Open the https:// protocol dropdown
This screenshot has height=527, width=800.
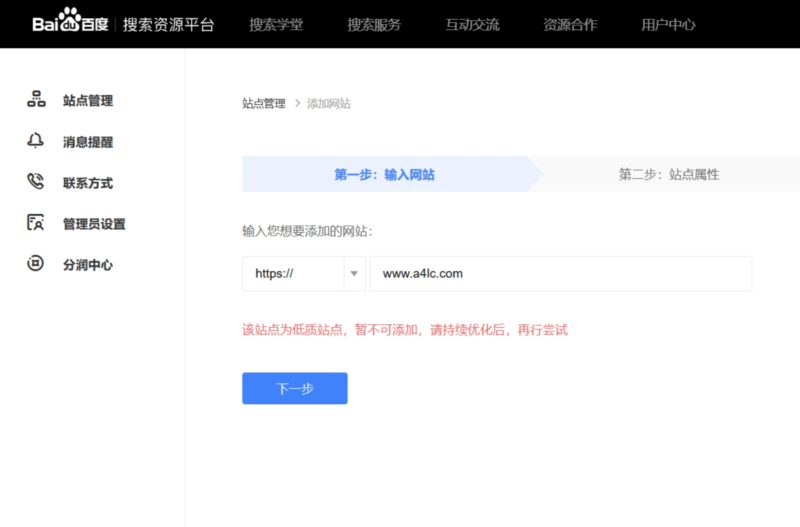click(x=293, y=273)
